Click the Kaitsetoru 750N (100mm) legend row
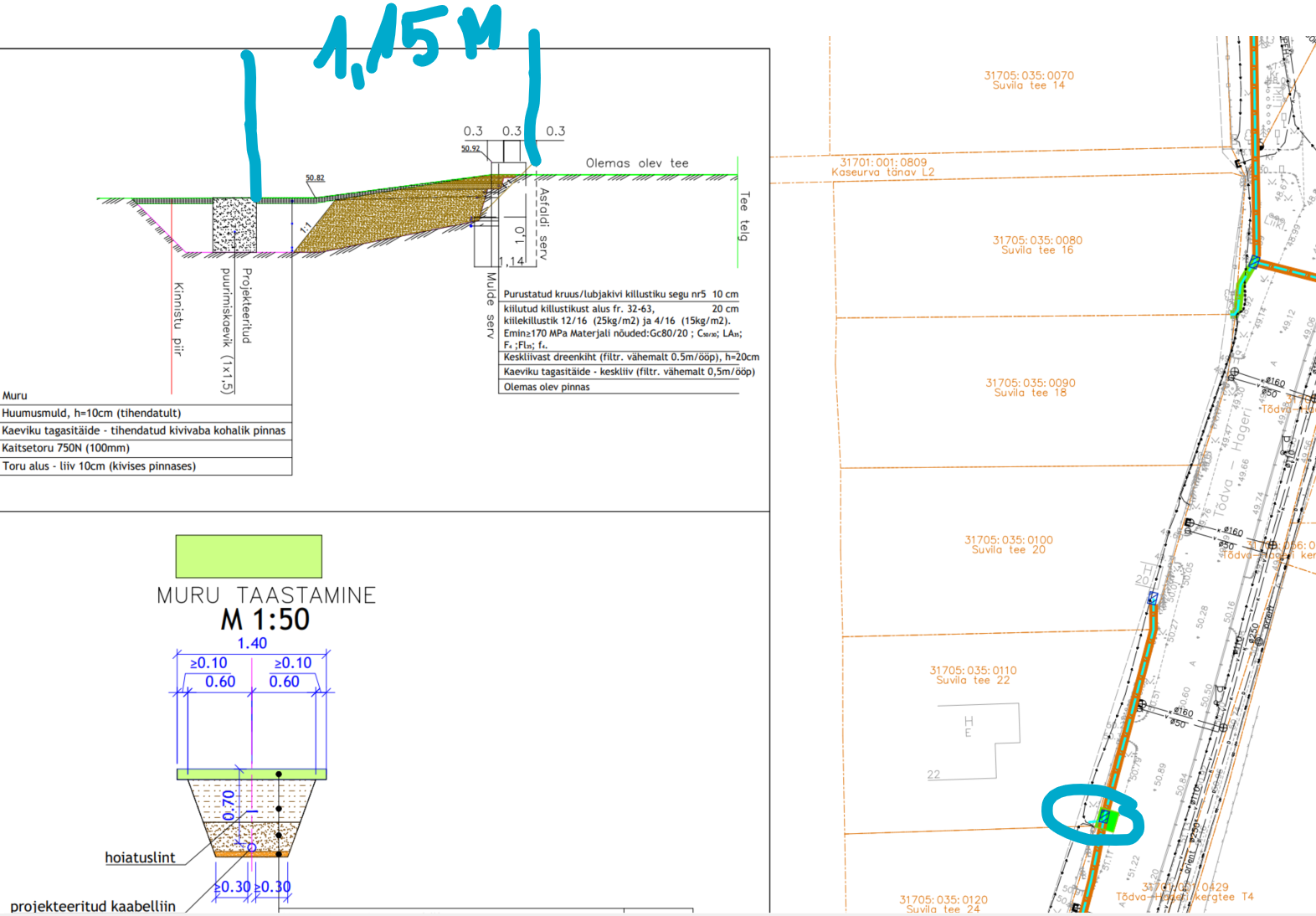 click(x=66, y=448)
